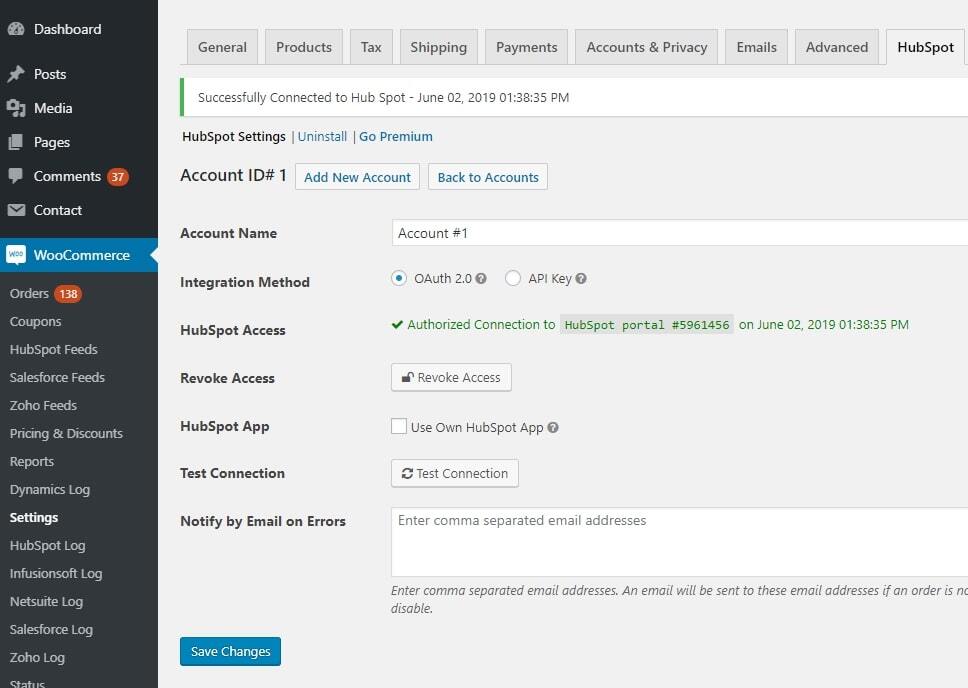Open the Accounts & Privacy tab
968x688 pixels.
[646, 47]
